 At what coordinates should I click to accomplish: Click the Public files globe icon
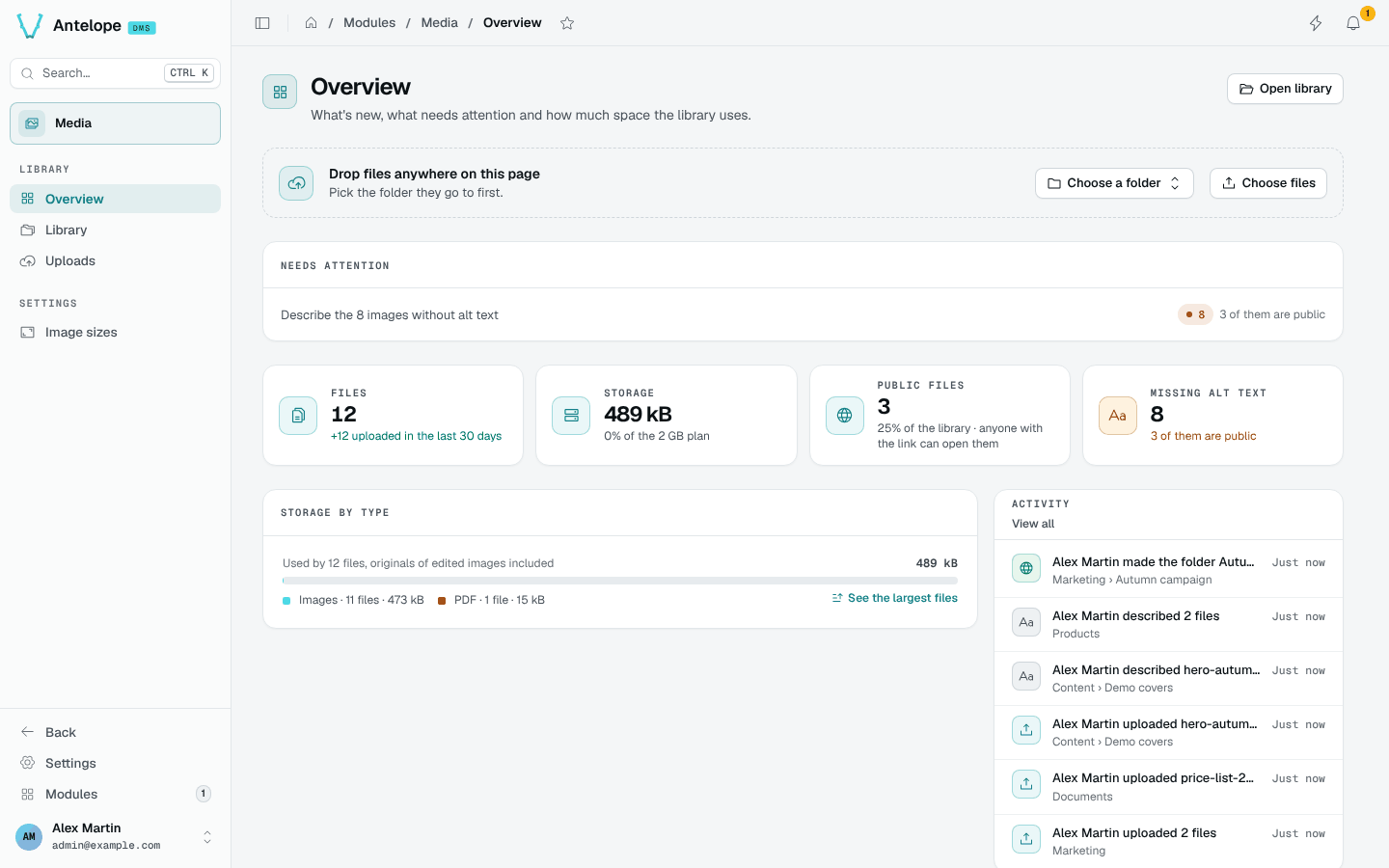pyautogui.click(x=845, y=416)
